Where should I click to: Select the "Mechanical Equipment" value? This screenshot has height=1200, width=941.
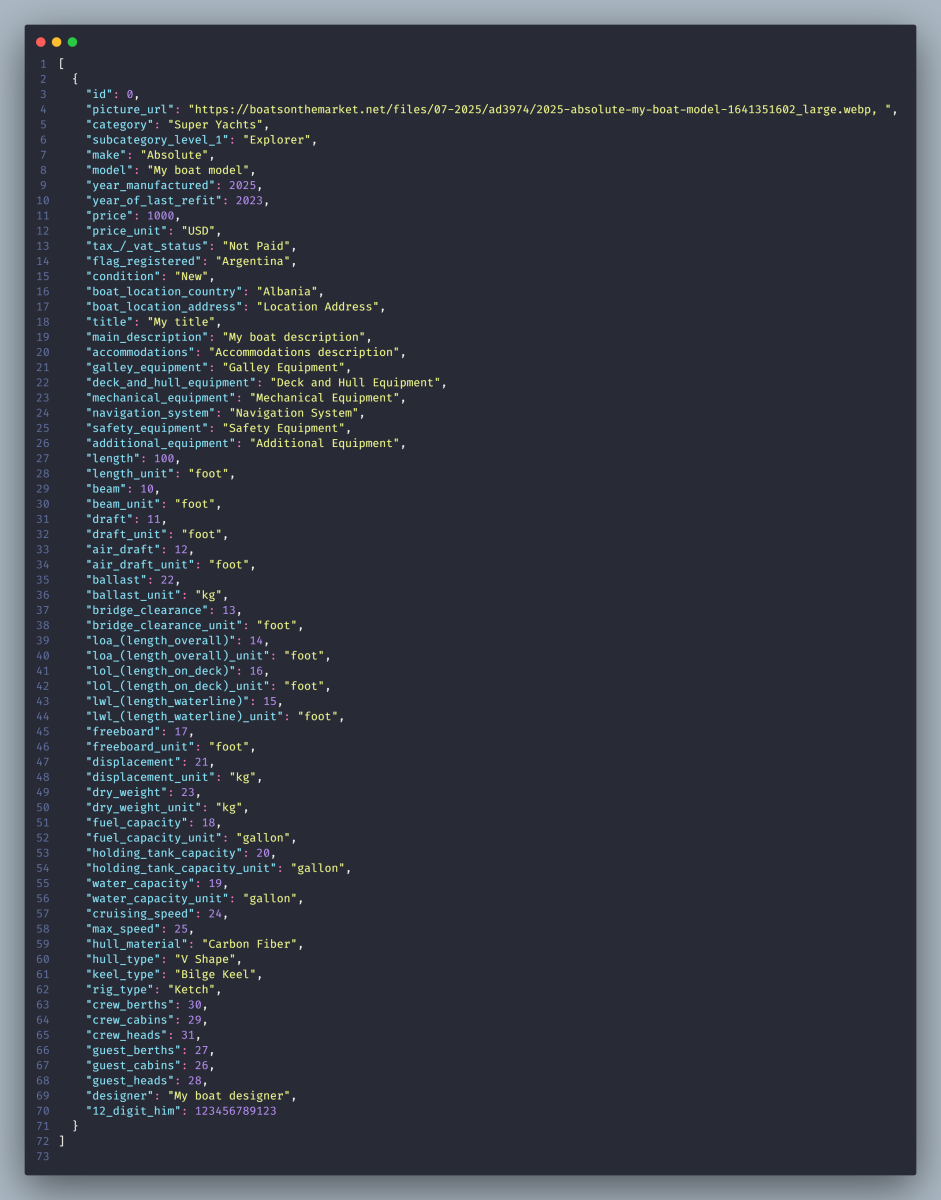click(325, 398)
